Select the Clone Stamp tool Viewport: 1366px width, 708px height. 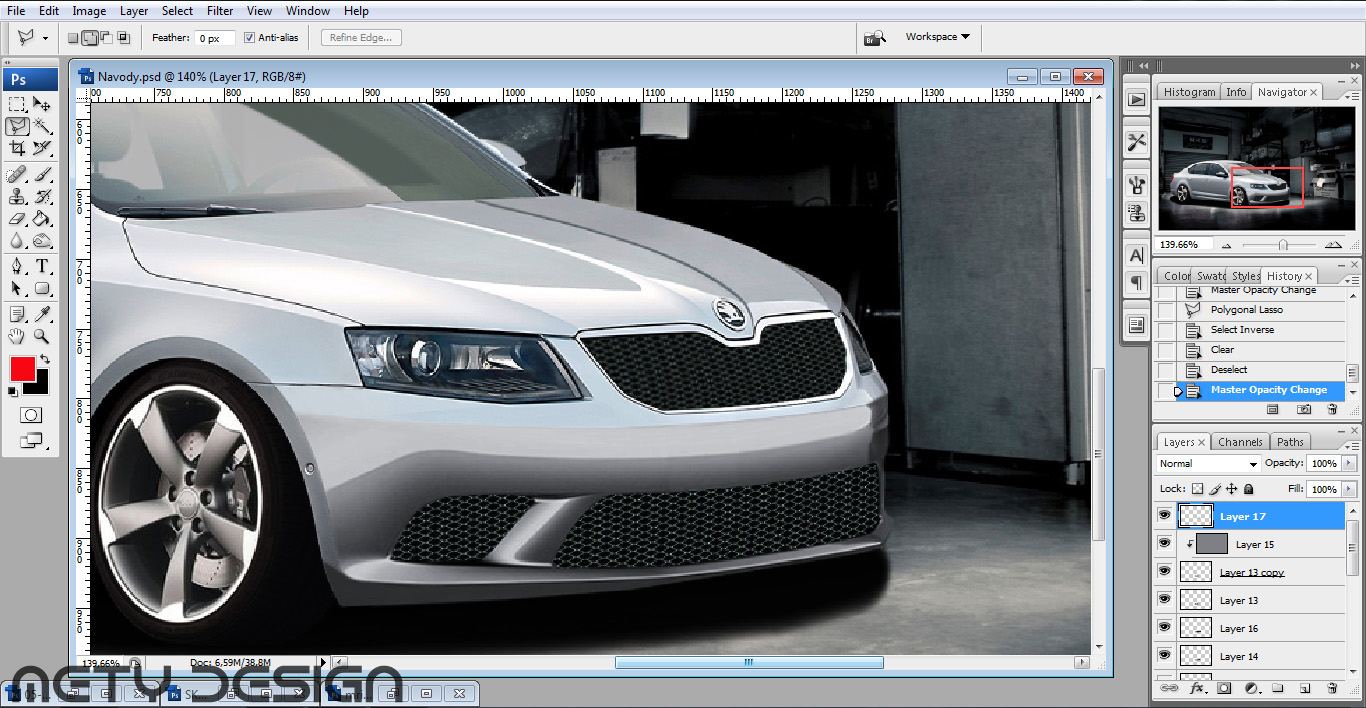coord(17,197)
